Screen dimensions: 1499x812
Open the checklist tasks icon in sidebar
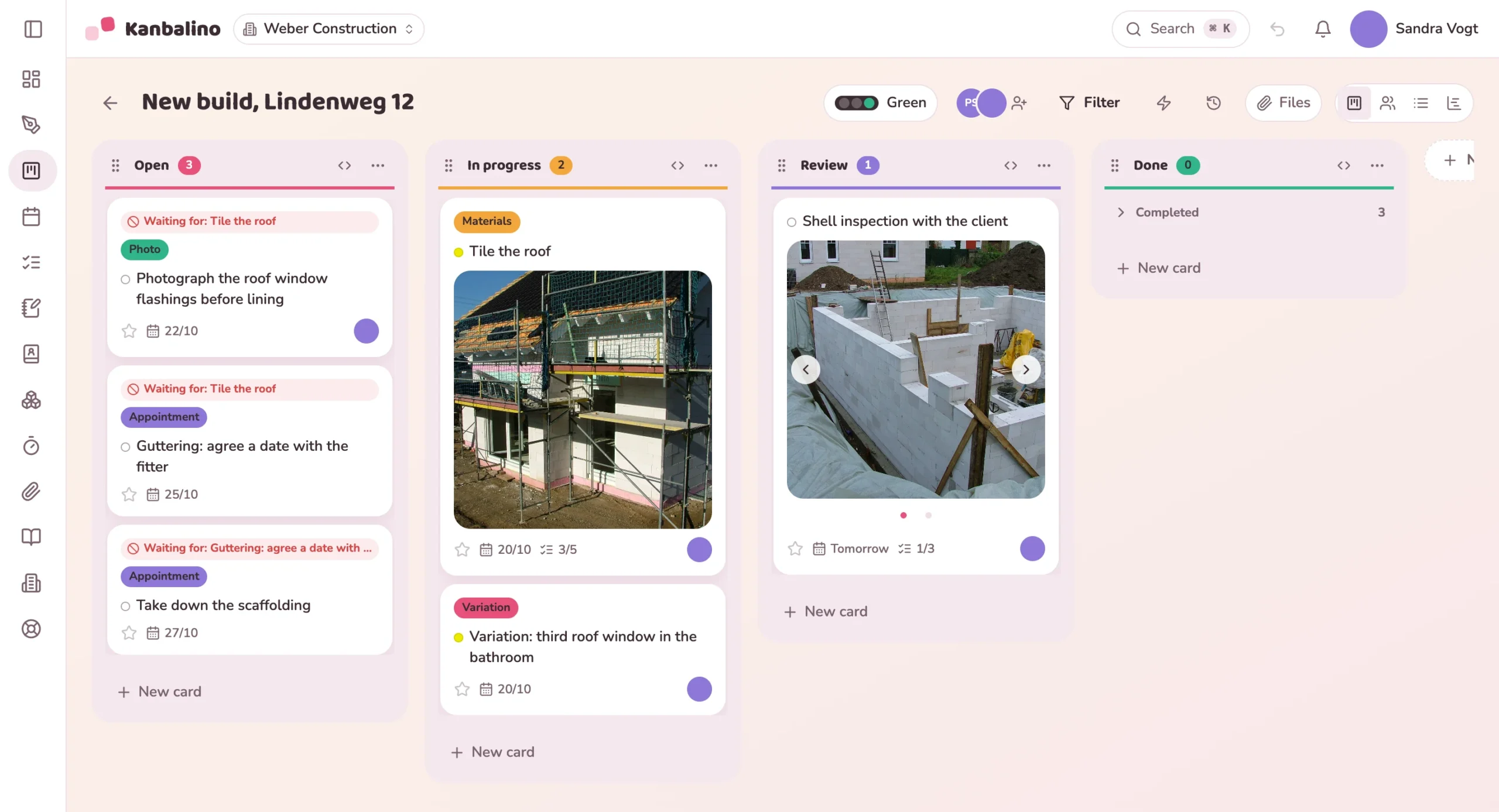[31, 262]
